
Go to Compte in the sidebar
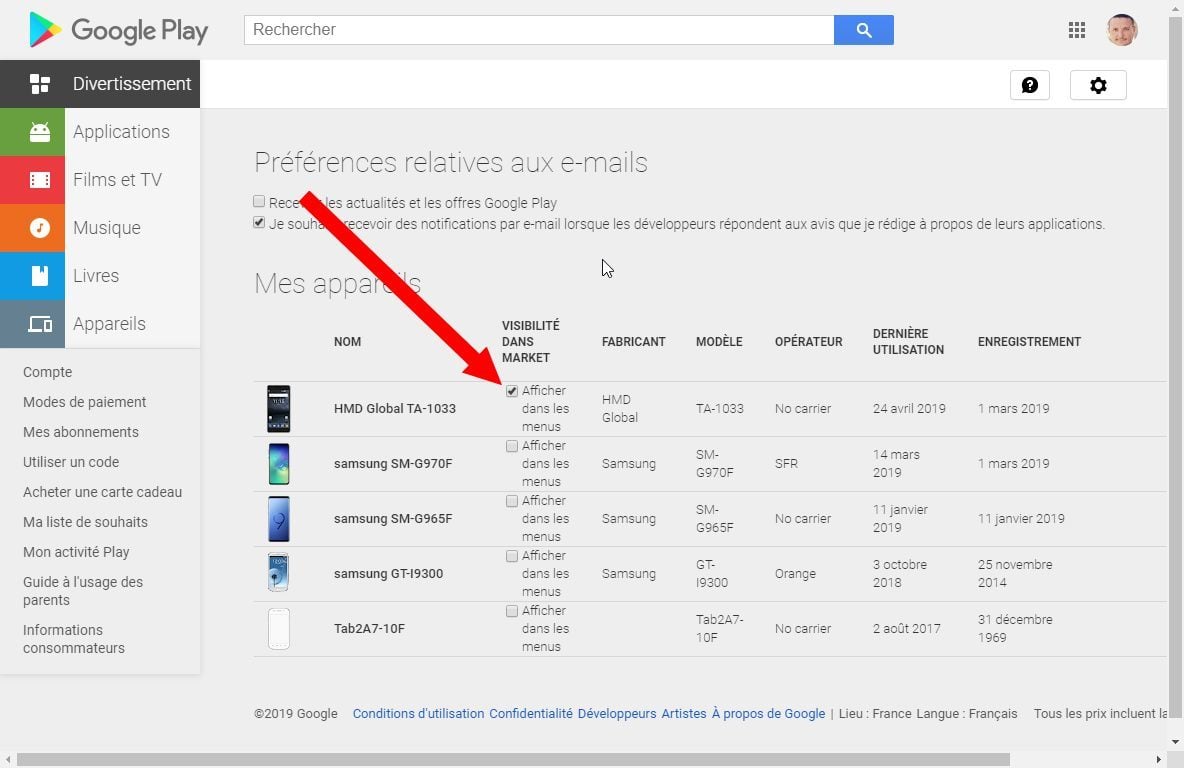coord(48,372)
